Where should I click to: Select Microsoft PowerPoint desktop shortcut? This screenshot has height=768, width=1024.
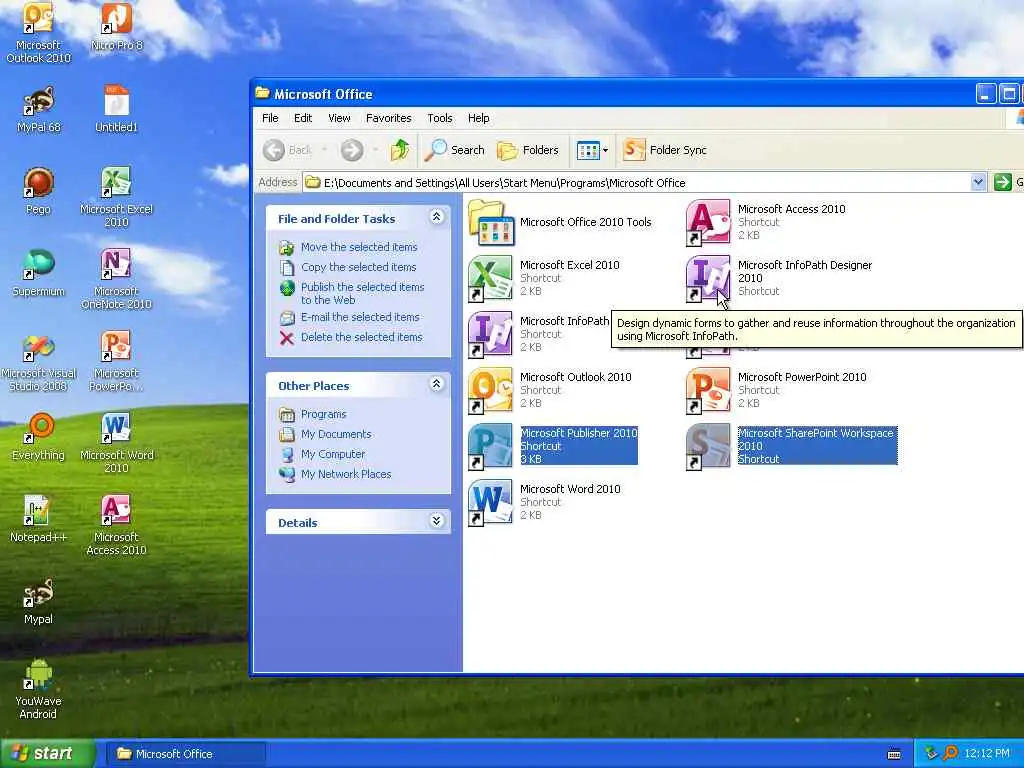coord(116,361)
